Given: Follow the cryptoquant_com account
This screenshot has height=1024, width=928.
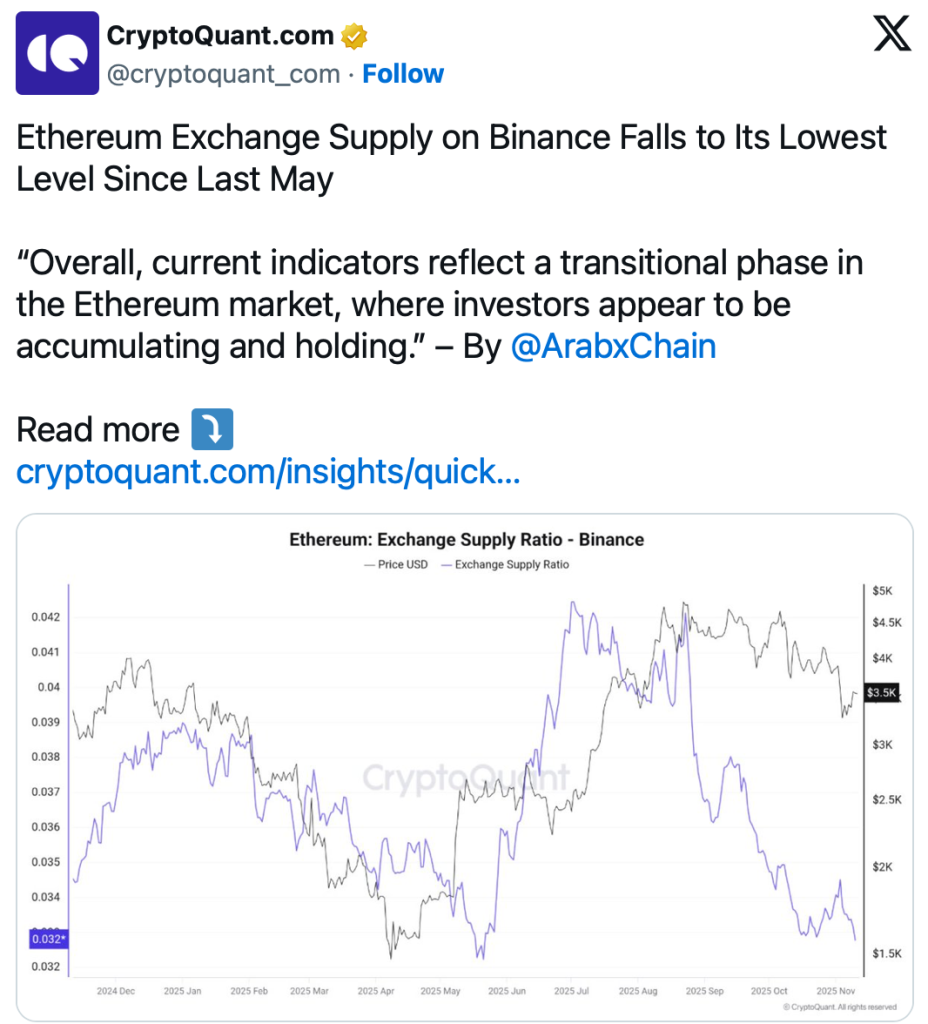Looking at the screenshot, I should click(x=403, y=74).
